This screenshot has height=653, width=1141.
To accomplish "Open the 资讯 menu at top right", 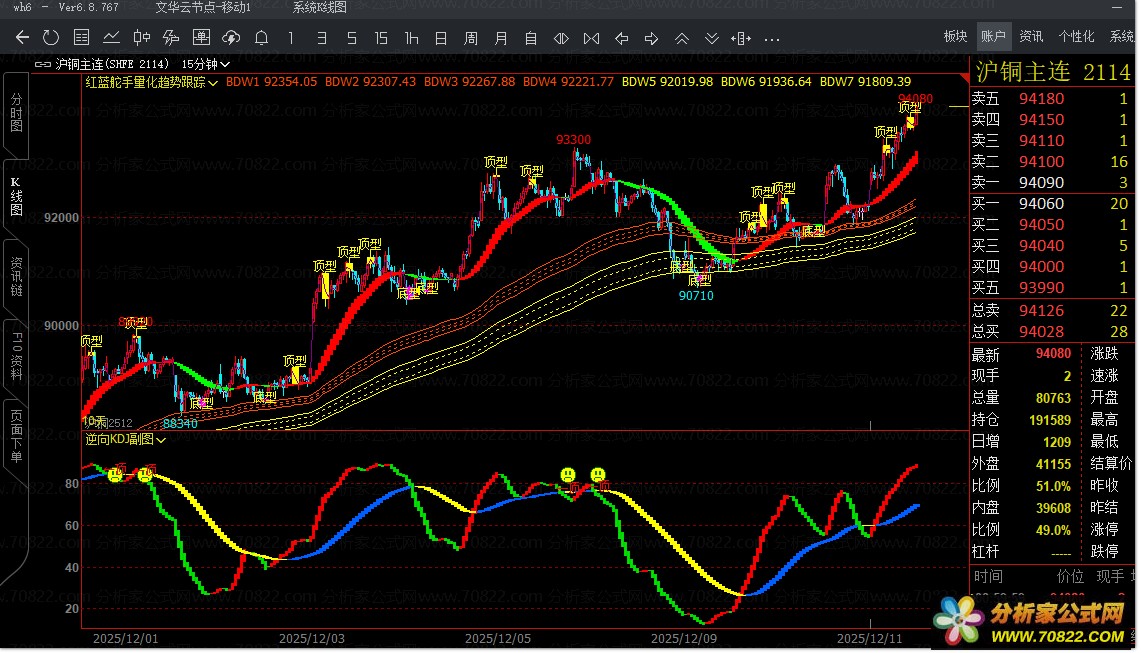I will pos(1031,36).
